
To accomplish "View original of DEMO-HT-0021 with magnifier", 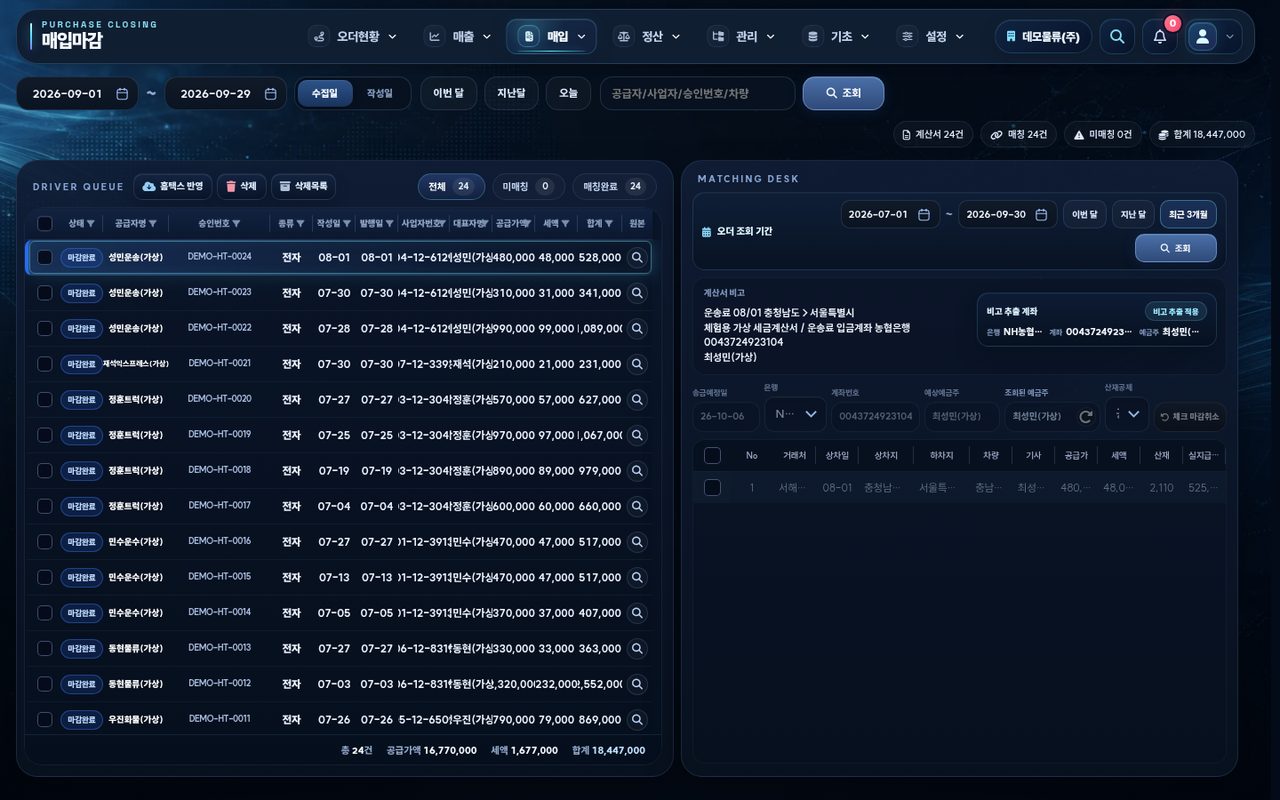I will pyautogui.click(x=636, y=364).
